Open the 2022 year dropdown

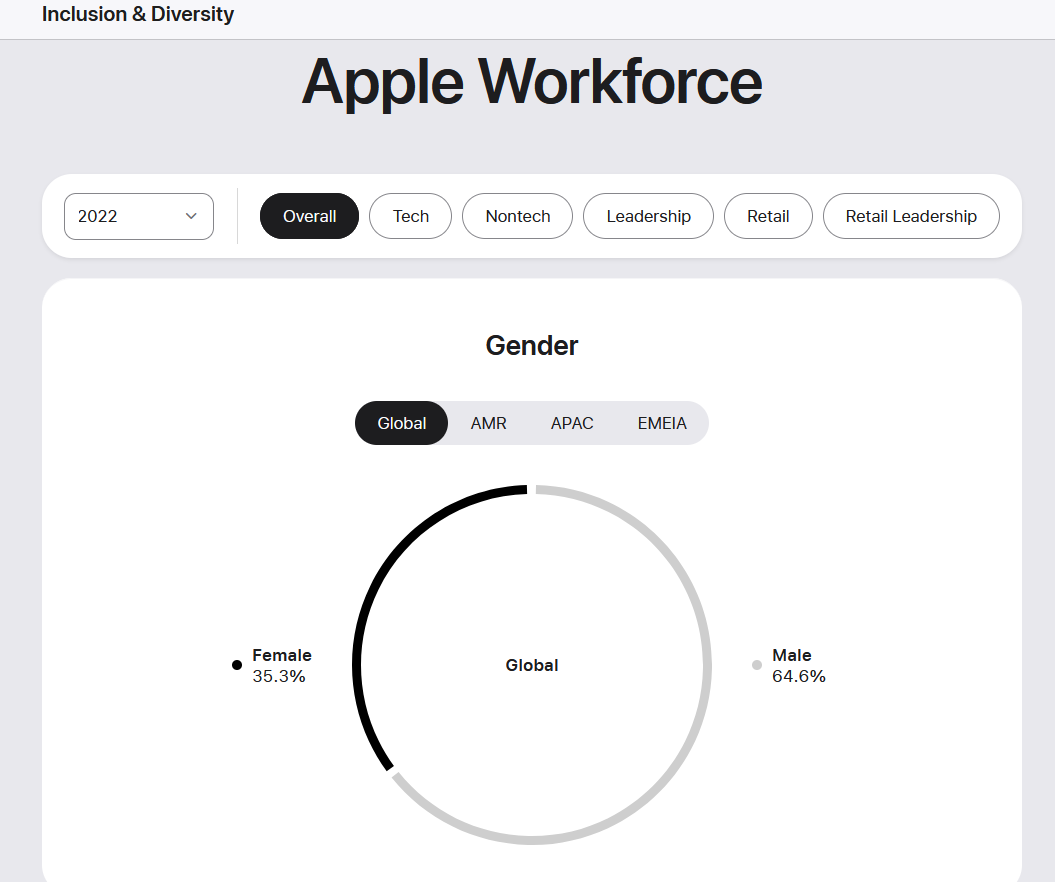139,216
